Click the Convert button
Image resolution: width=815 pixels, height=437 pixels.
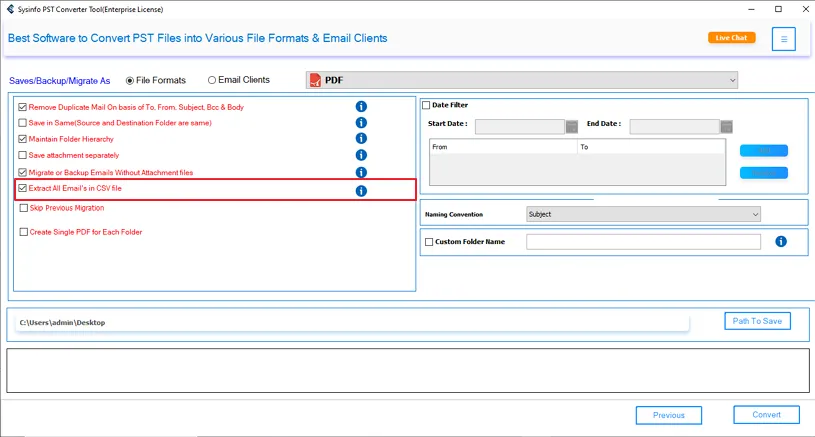766,415
